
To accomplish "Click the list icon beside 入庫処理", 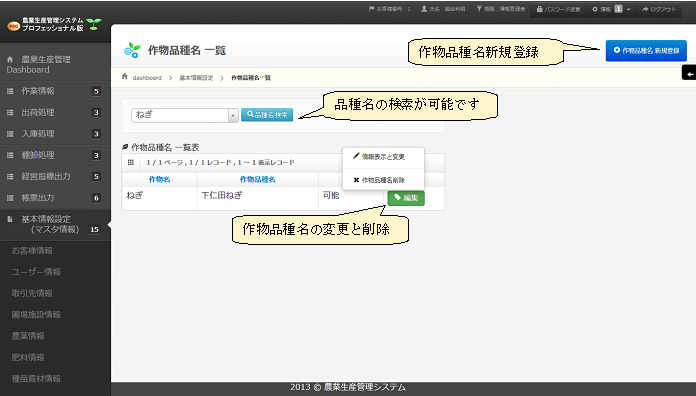I will 10,134.
